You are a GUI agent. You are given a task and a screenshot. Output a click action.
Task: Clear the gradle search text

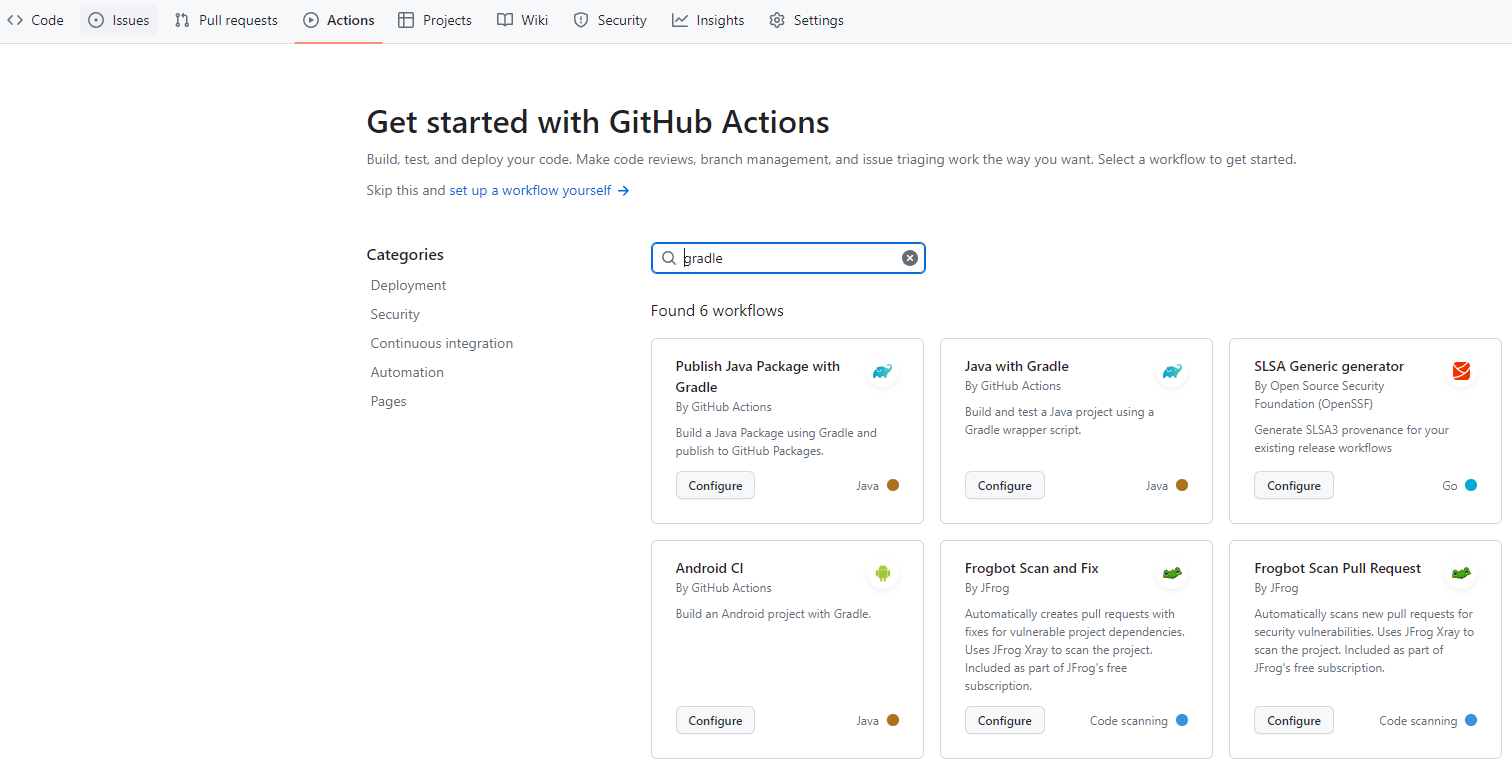tap(910, 258)
